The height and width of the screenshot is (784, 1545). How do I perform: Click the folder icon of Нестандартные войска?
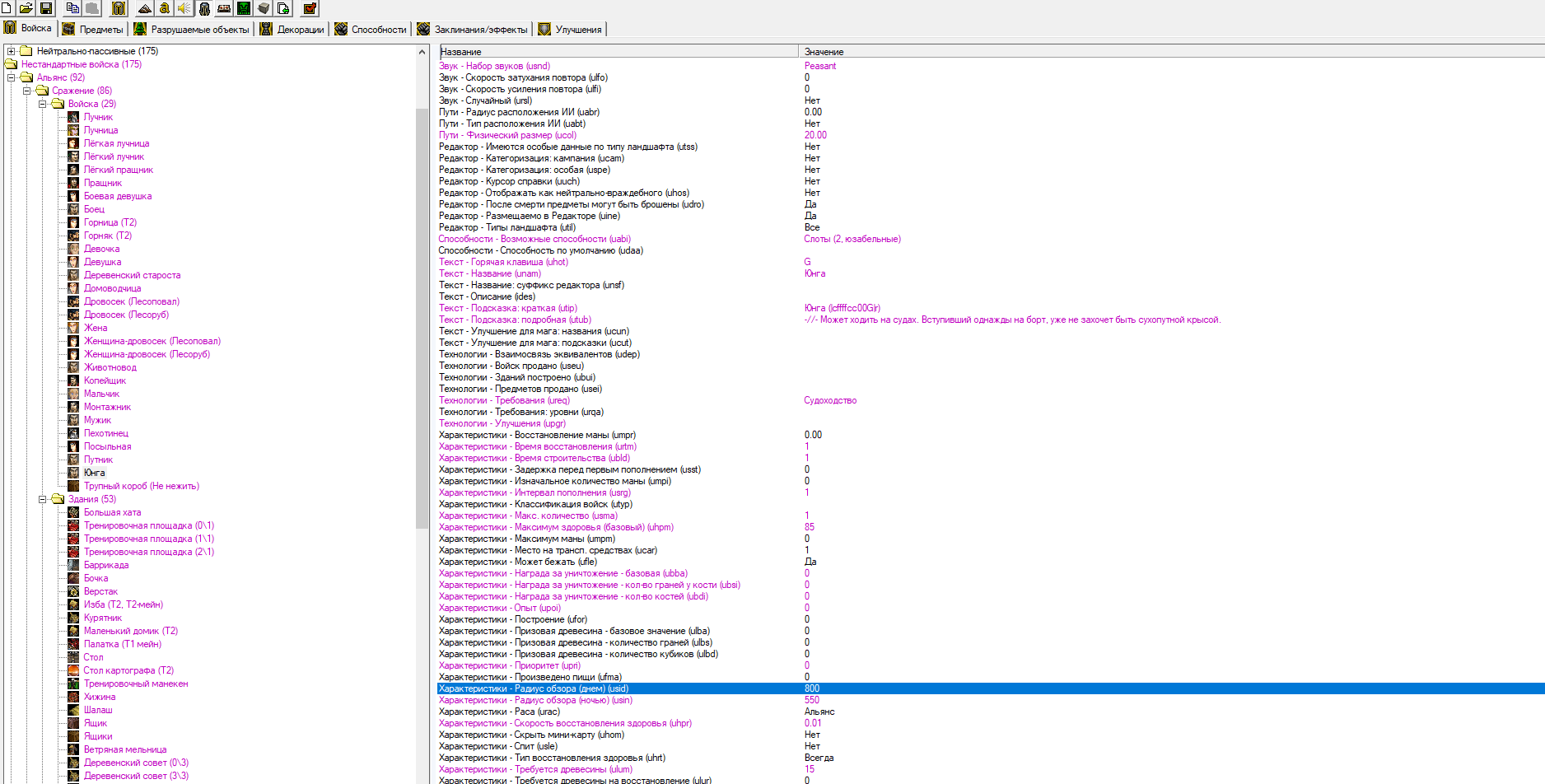pos(11,64)
